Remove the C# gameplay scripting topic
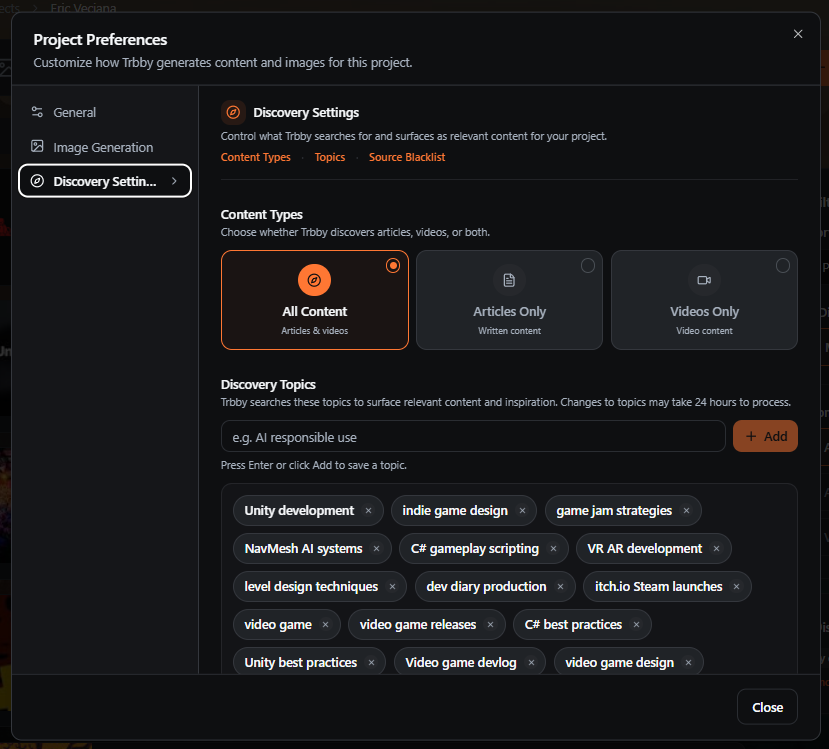Viewport: 829px width, 749px height. pos(554,549)
